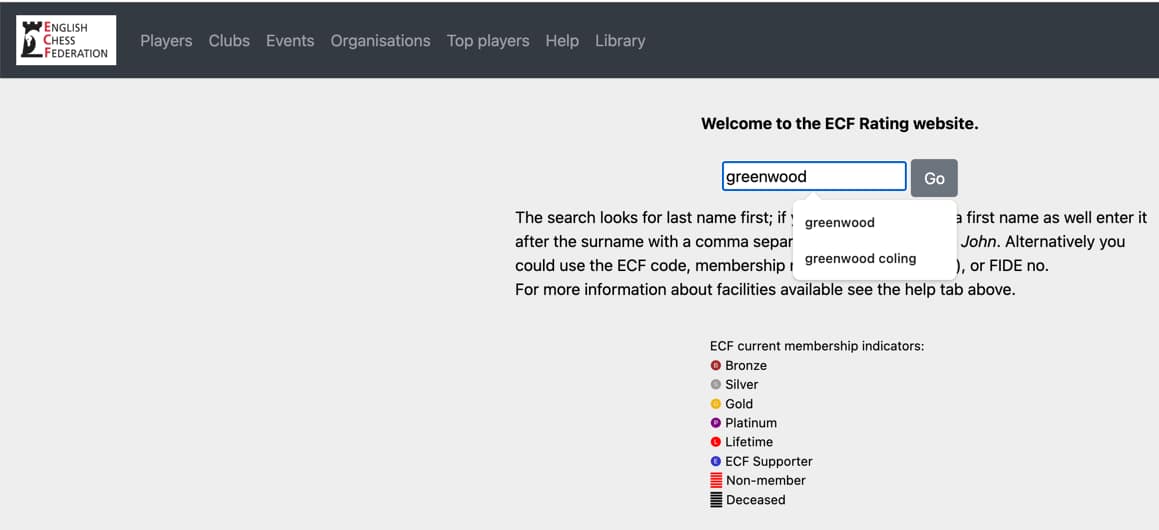The height and width of the screenshot is (530, 1159).
Task: Open the Players menu
Action: click(166, 41)
